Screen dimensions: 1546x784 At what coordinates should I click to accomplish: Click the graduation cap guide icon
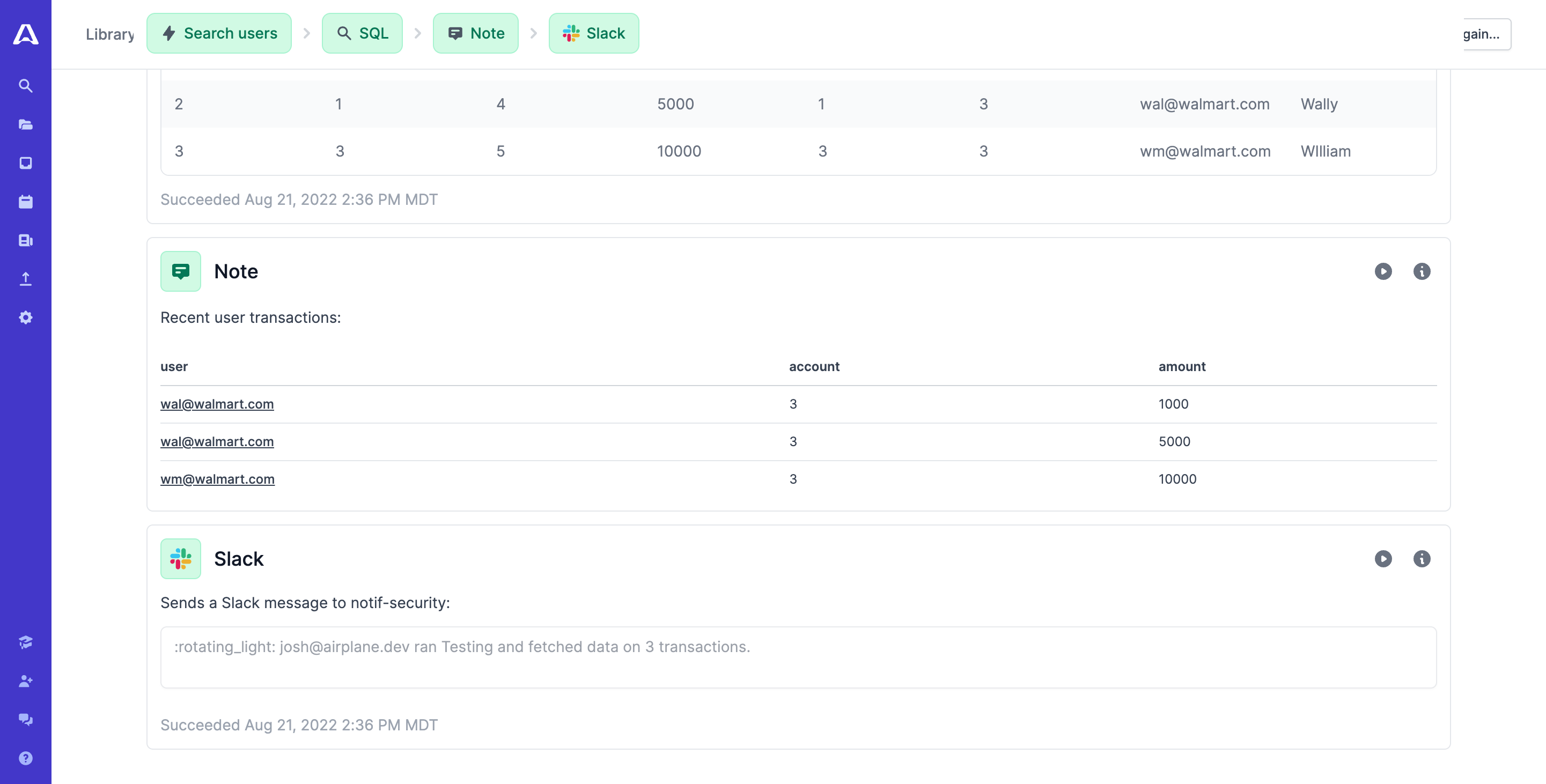(x=25, y=642)
